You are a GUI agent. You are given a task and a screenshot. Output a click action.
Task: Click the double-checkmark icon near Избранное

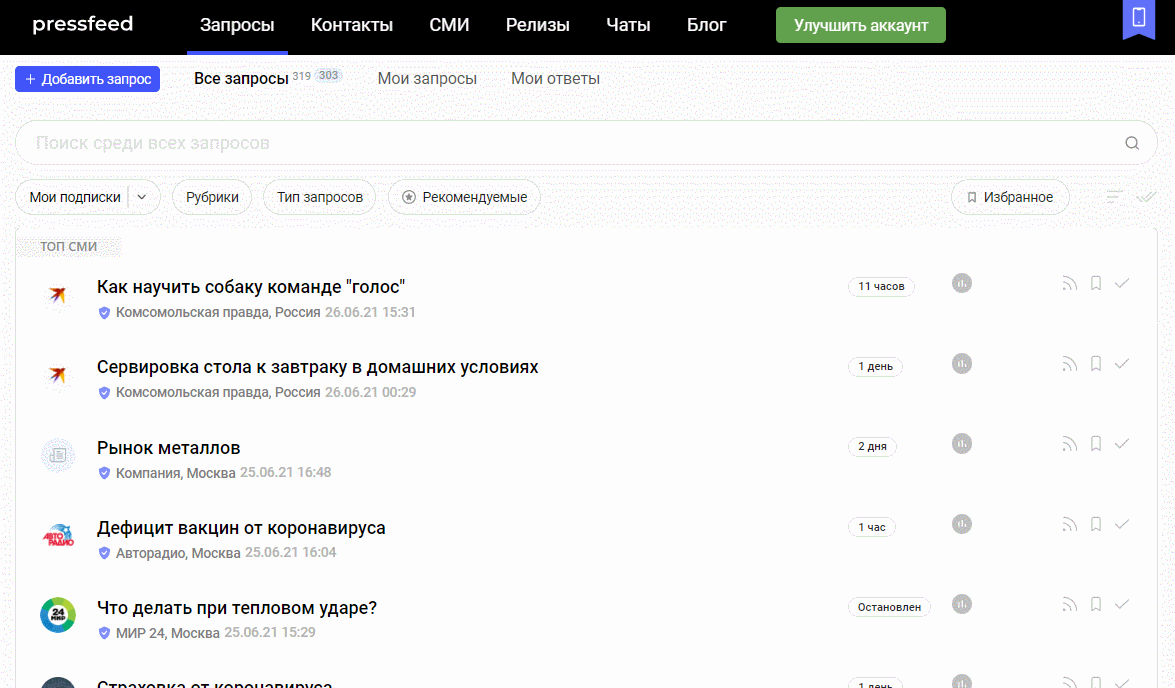[x=1145, y=197]
